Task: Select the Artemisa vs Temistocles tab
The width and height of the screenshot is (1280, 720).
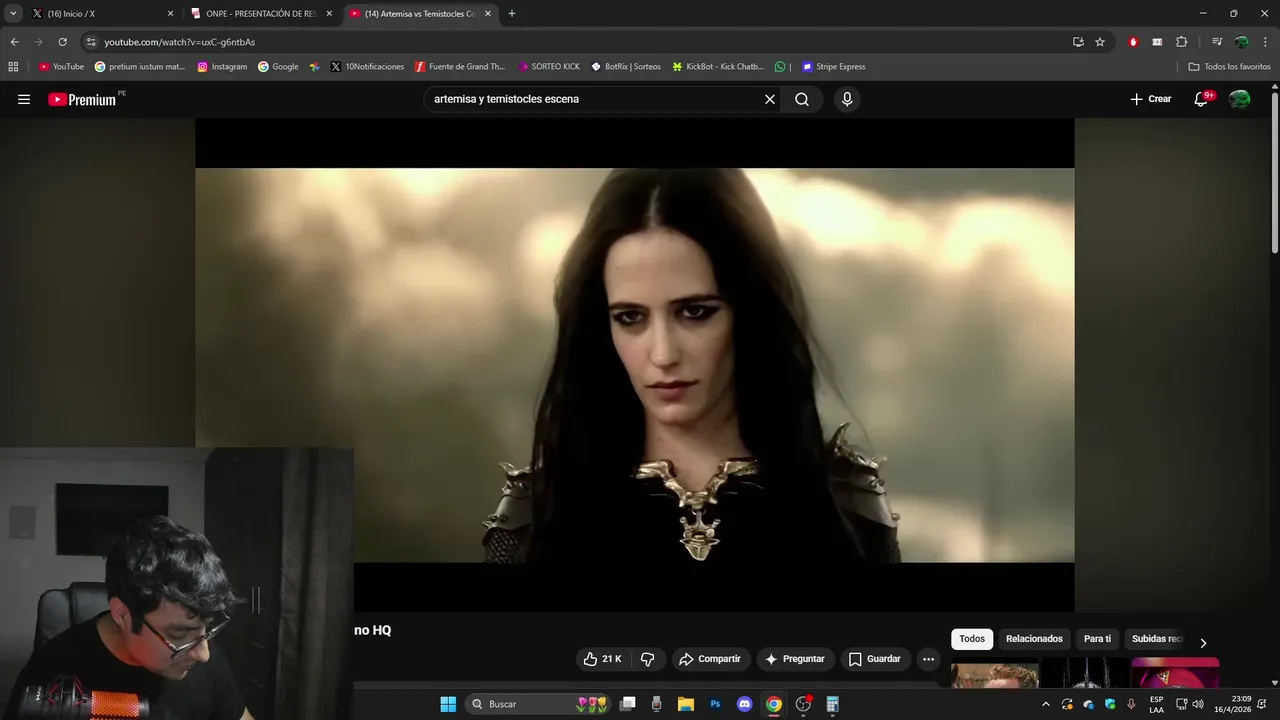Action: 420,14
